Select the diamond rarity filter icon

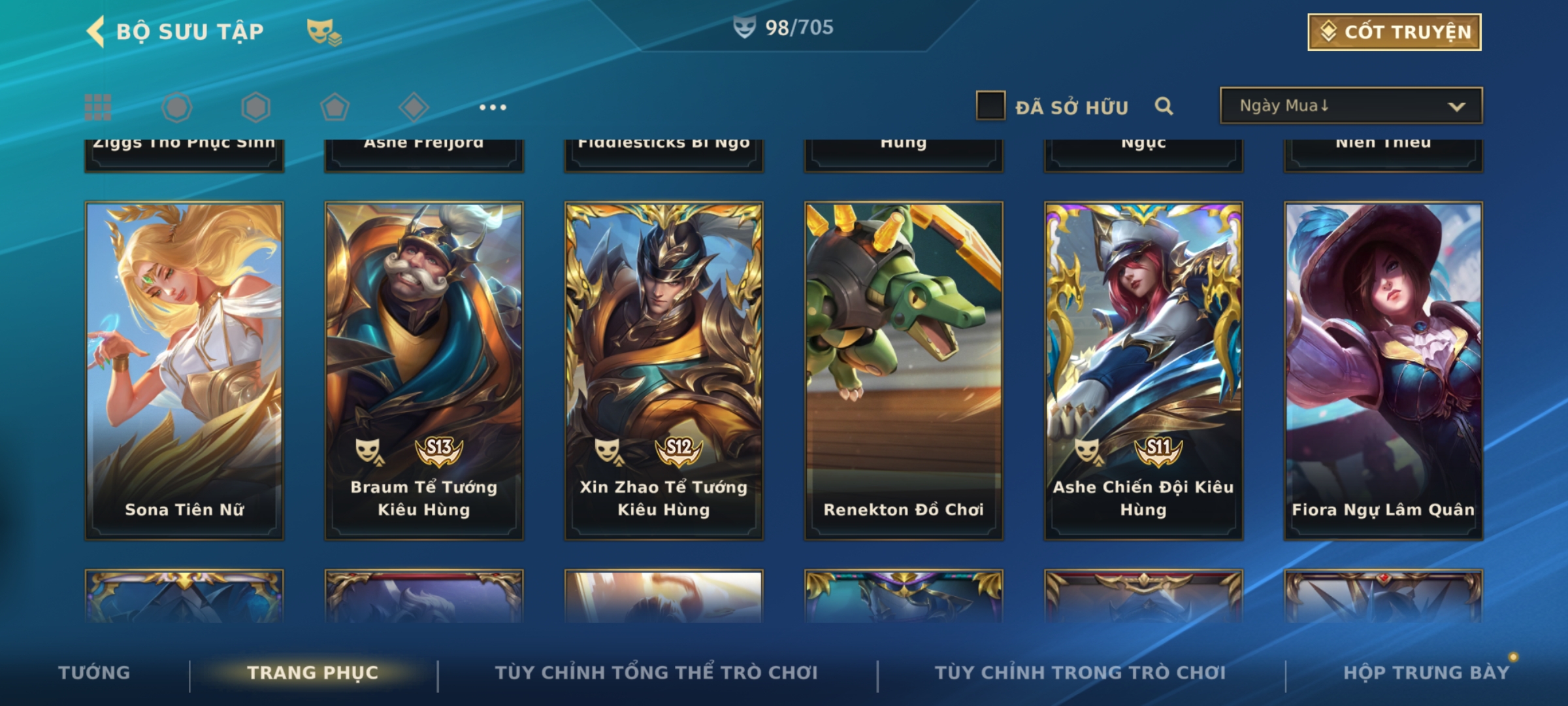point(414,107)
